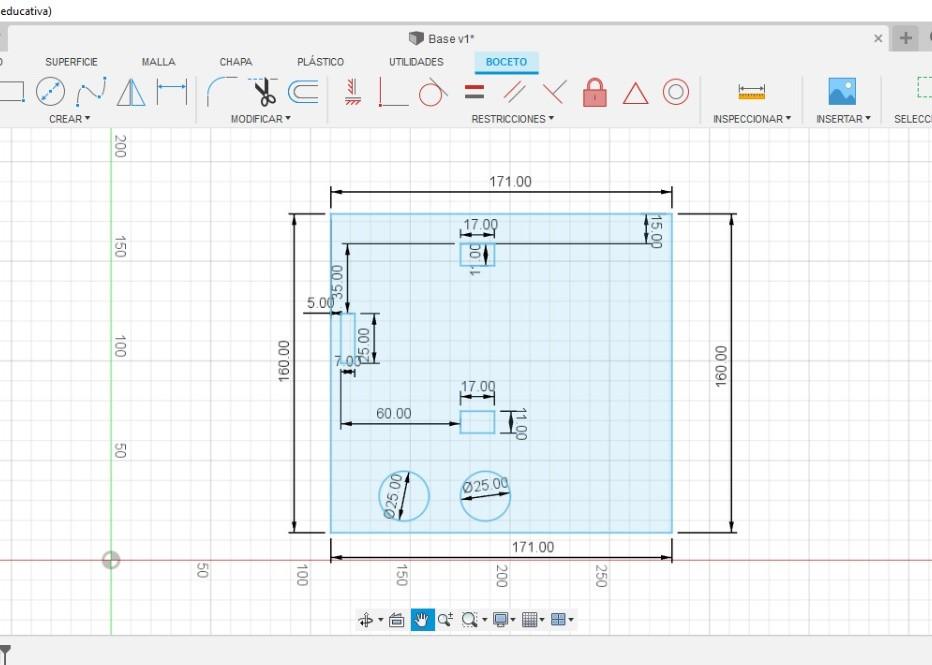Click the right 160.00 height dimension
The width and height of the screenshot is (932, 665).
coord(720,366)
